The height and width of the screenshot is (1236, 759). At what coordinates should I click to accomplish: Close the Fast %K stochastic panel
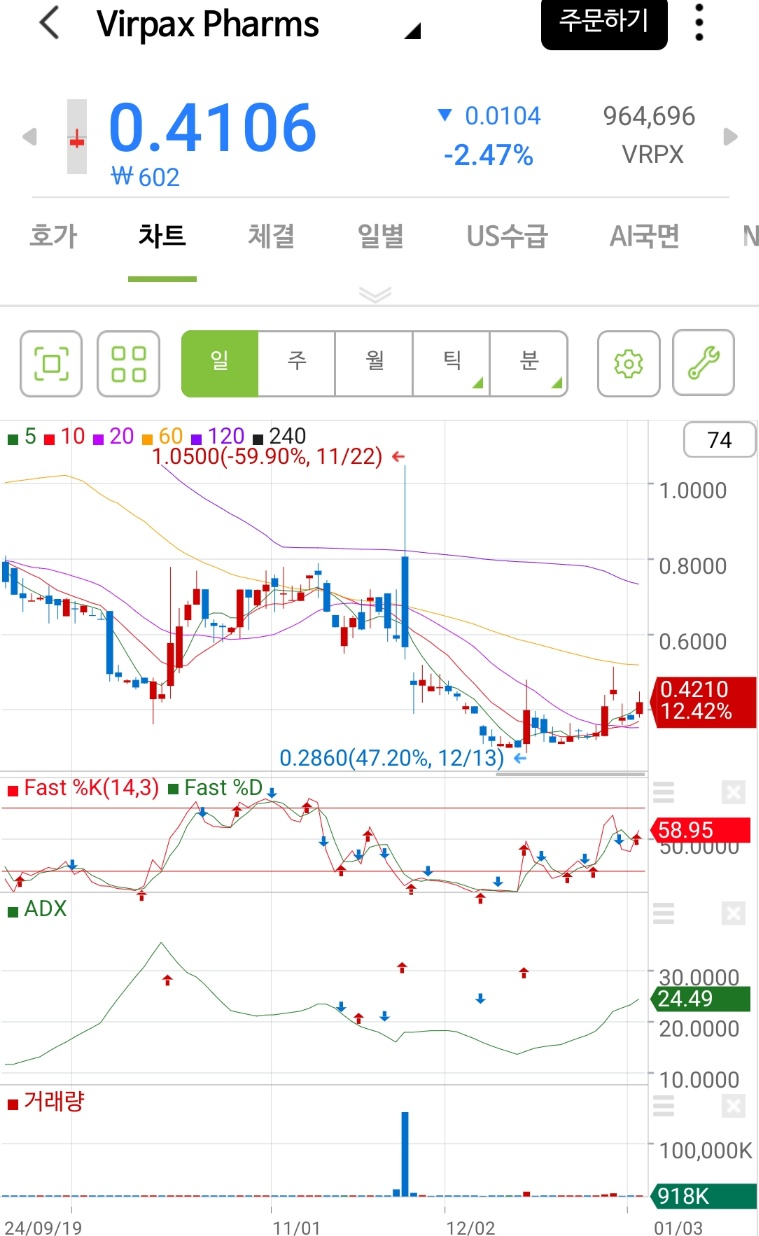[733, 793]
